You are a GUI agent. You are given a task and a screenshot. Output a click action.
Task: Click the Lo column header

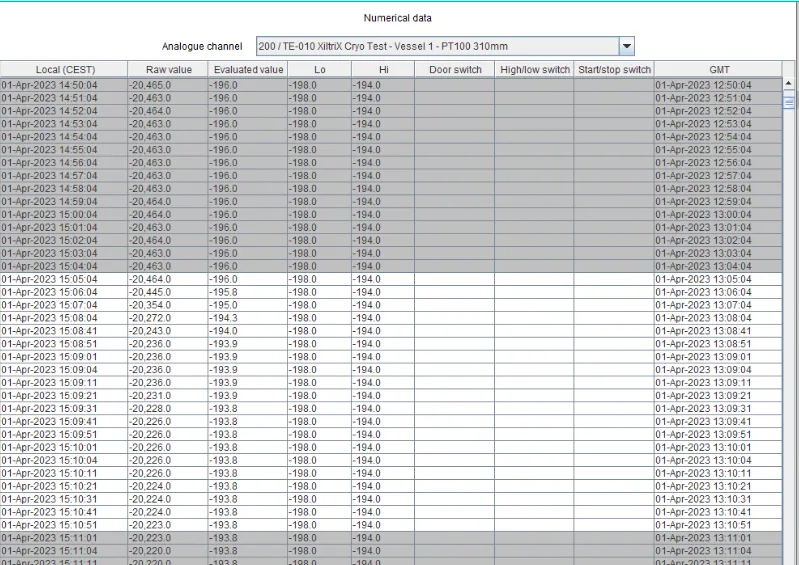pos(319,69)
